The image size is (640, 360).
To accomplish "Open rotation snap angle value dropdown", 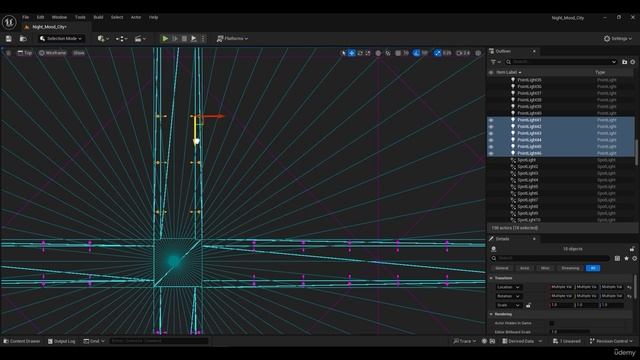I will click(424, 53).
